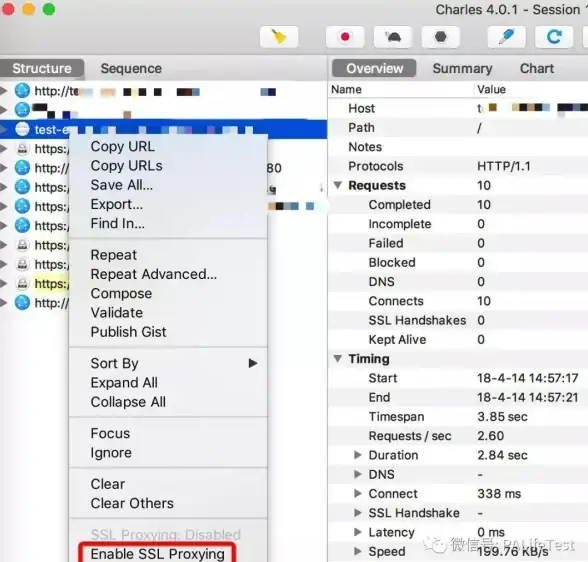Image resolution: width=588 pixels, height=562 pixels.
Task: Choose Publish Gist menu entry
Action: click(x=168, y=332)
